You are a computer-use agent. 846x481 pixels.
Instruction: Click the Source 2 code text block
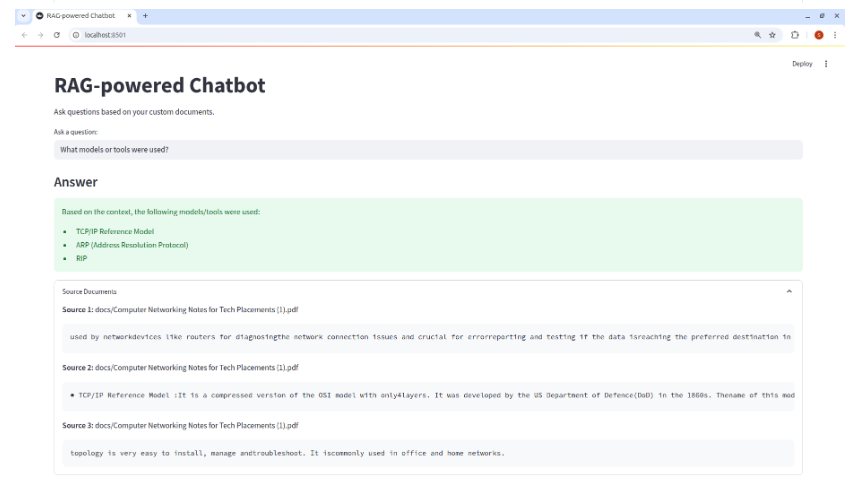[428, 395]
